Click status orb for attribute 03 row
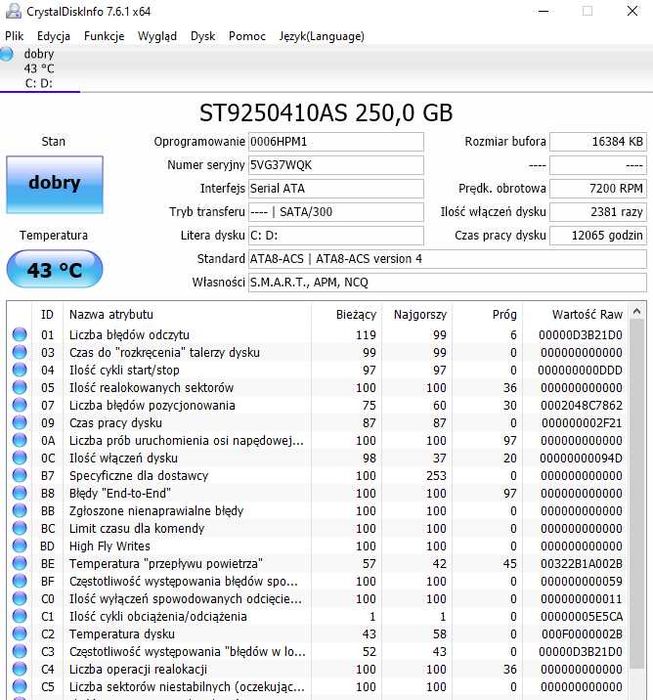Screen dimensions: 653x700 point(19,352)
